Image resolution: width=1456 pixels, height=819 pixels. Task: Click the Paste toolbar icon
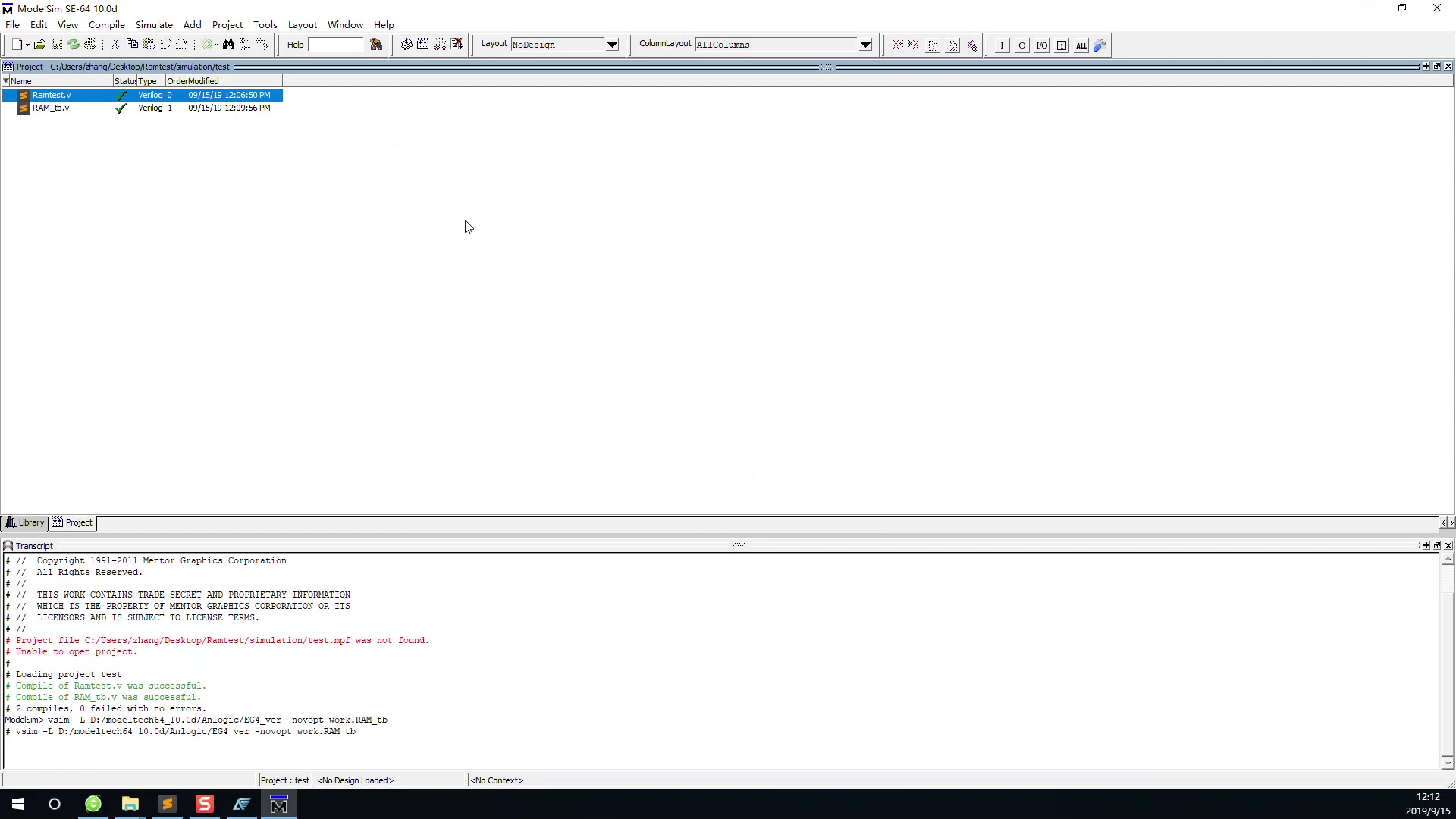click(149, 45)
